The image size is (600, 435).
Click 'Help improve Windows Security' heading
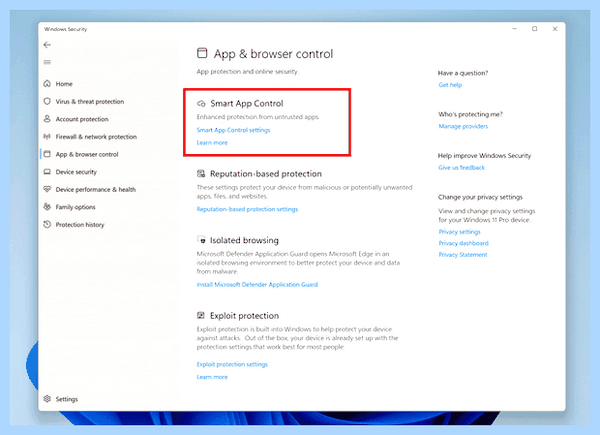point(484,156)
